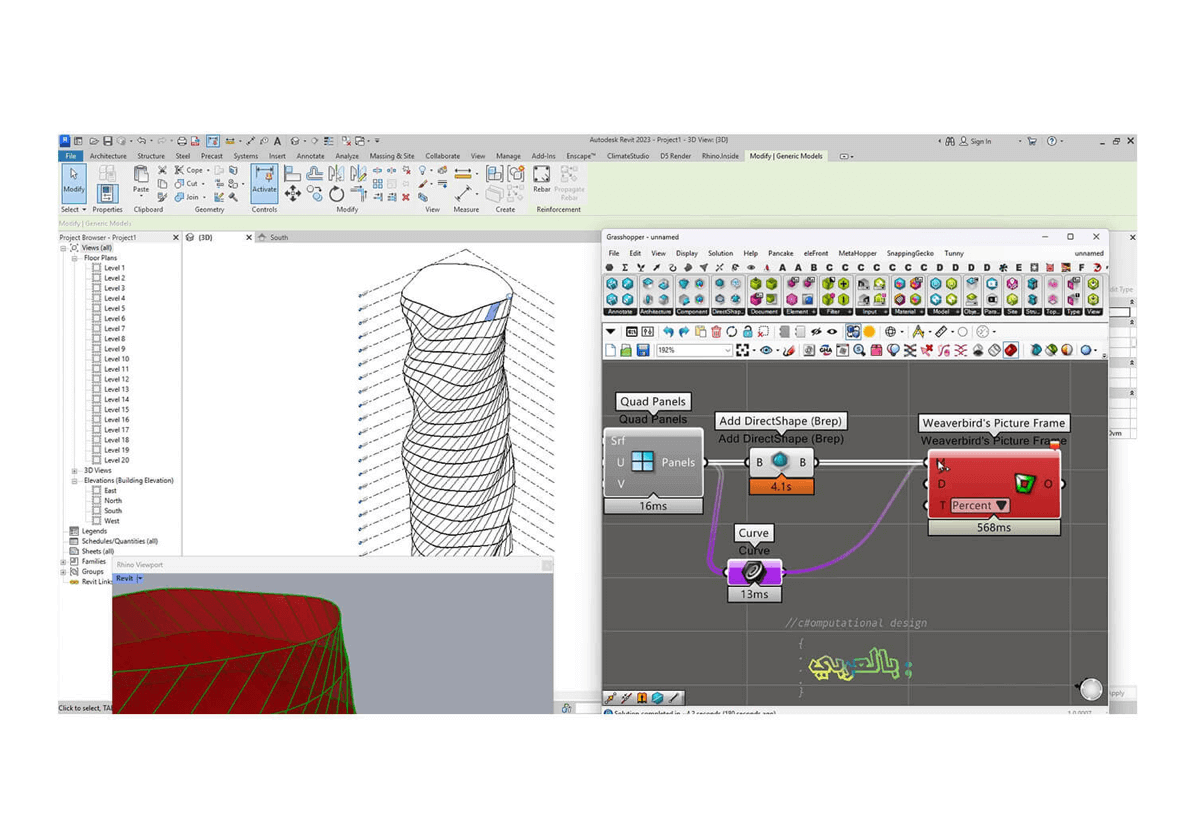Open the Grasshopper zoom percentage dropdown
1196x826 pixels.
[727, 351]
